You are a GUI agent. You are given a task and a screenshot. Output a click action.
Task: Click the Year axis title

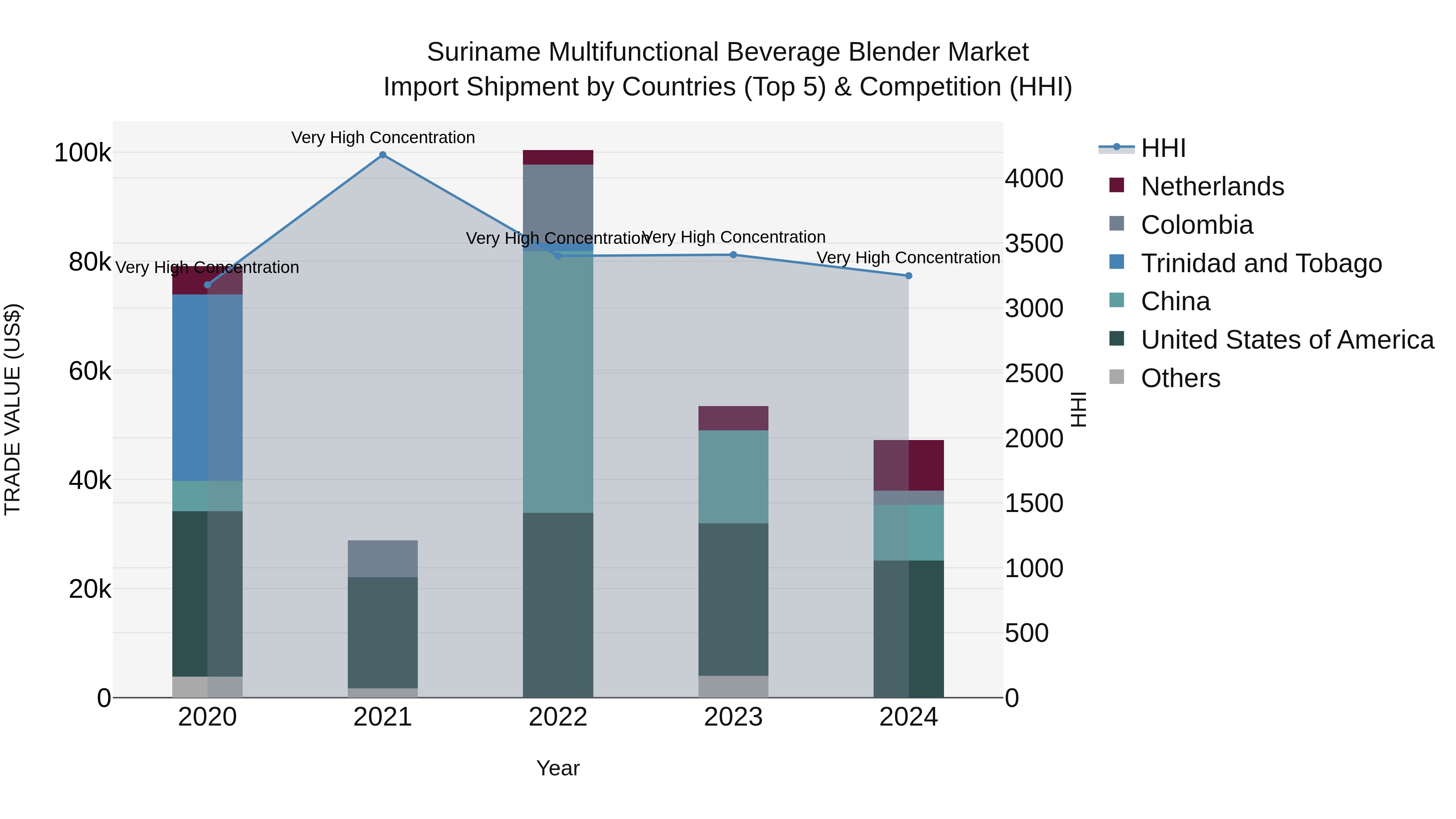click(558, 768)
